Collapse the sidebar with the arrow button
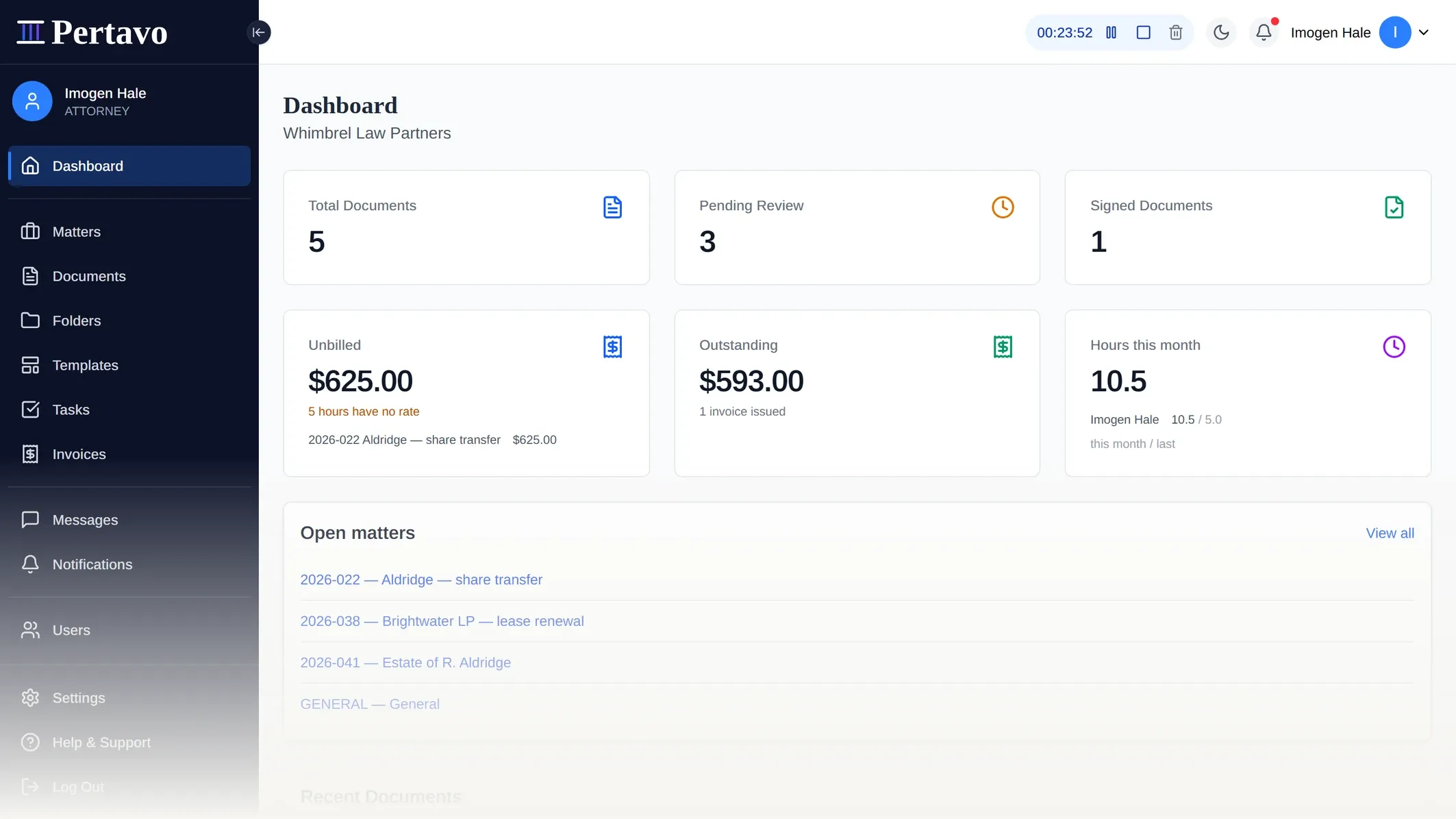This screenshot has height=819, width=1456. (258, 32)
